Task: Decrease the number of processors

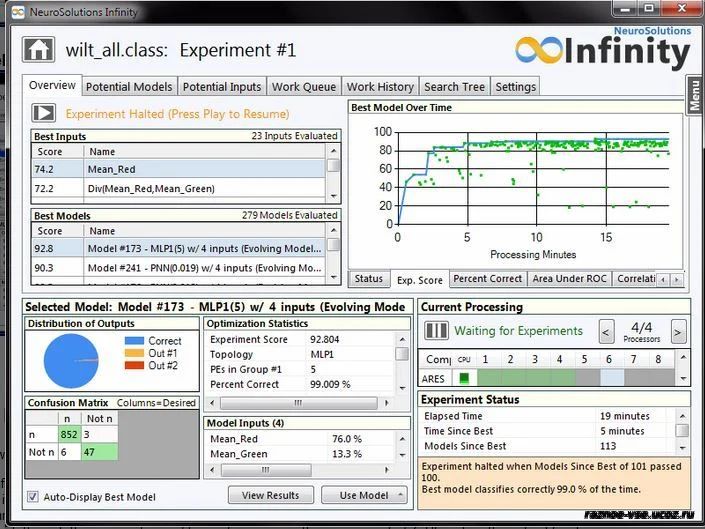Action: (x=606, y=332)
